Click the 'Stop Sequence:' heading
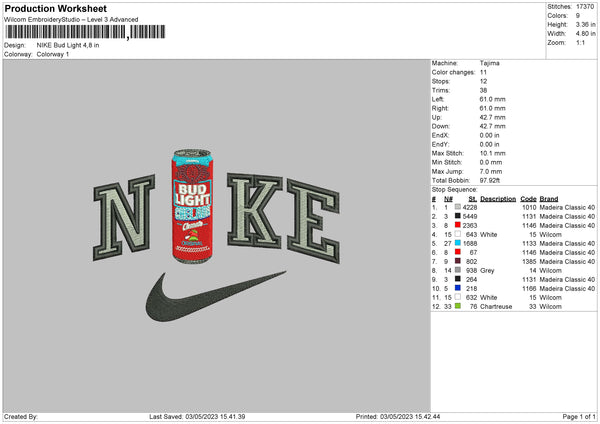Image resolution: width=600 pixels, height=424 pixels. click(x=455, y=189)
